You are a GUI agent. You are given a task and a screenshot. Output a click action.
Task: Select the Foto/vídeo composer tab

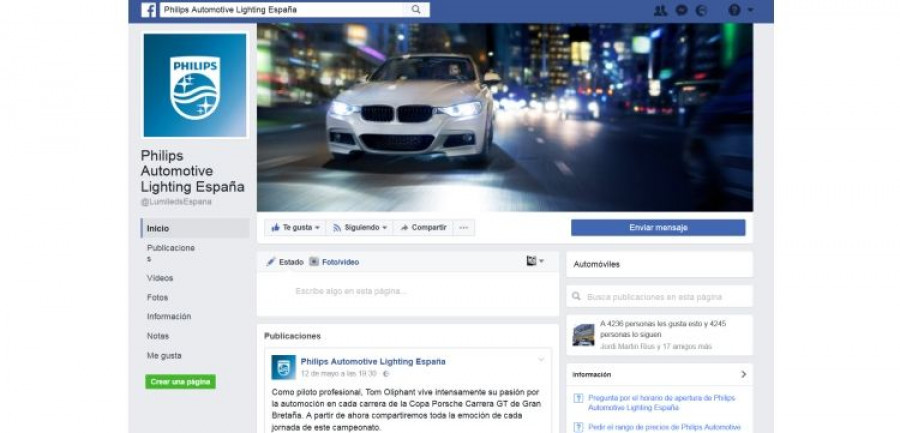[334, 262]
